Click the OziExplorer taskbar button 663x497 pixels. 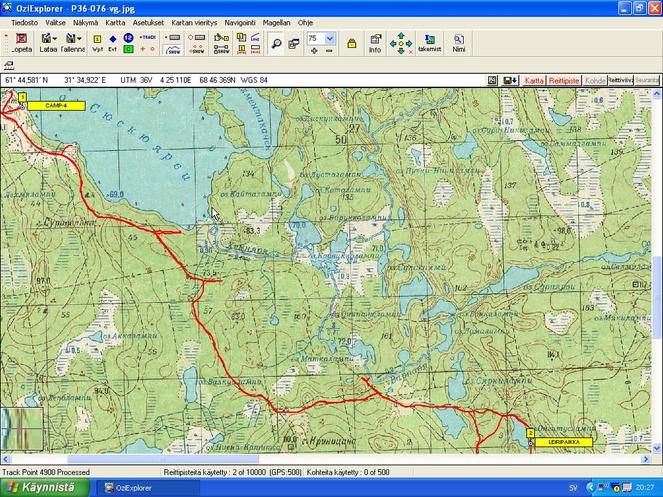click(140, 487)
